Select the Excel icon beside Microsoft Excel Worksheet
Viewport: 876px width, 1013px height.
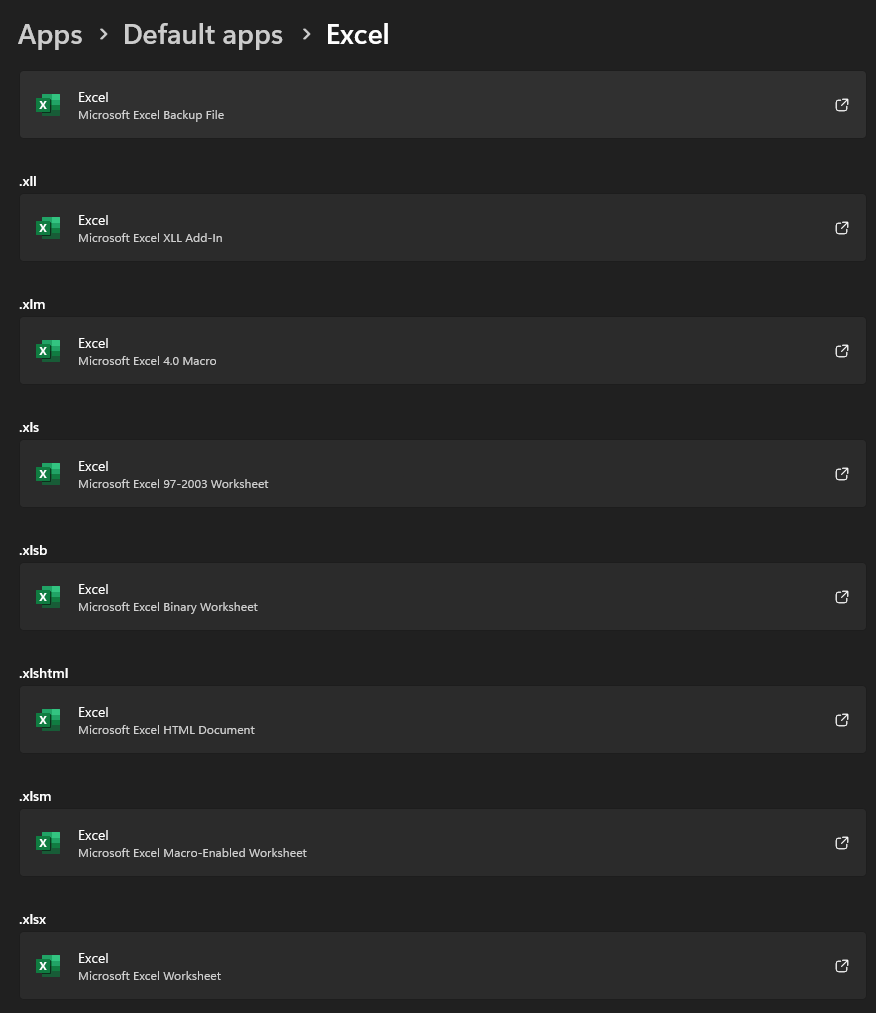click(48, 965)
